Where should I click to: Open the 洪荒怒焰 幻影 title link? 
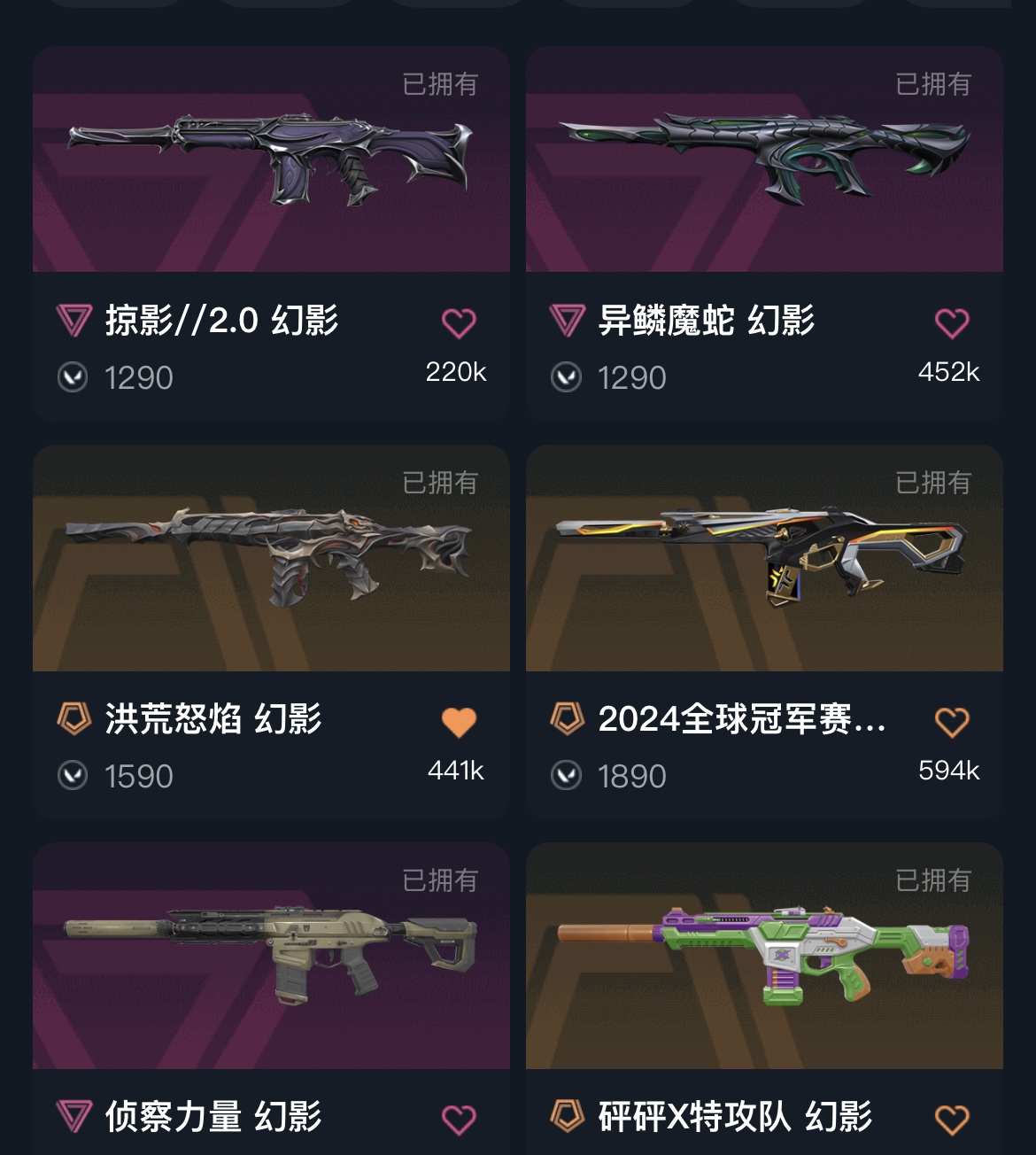[x=213, y=718]
